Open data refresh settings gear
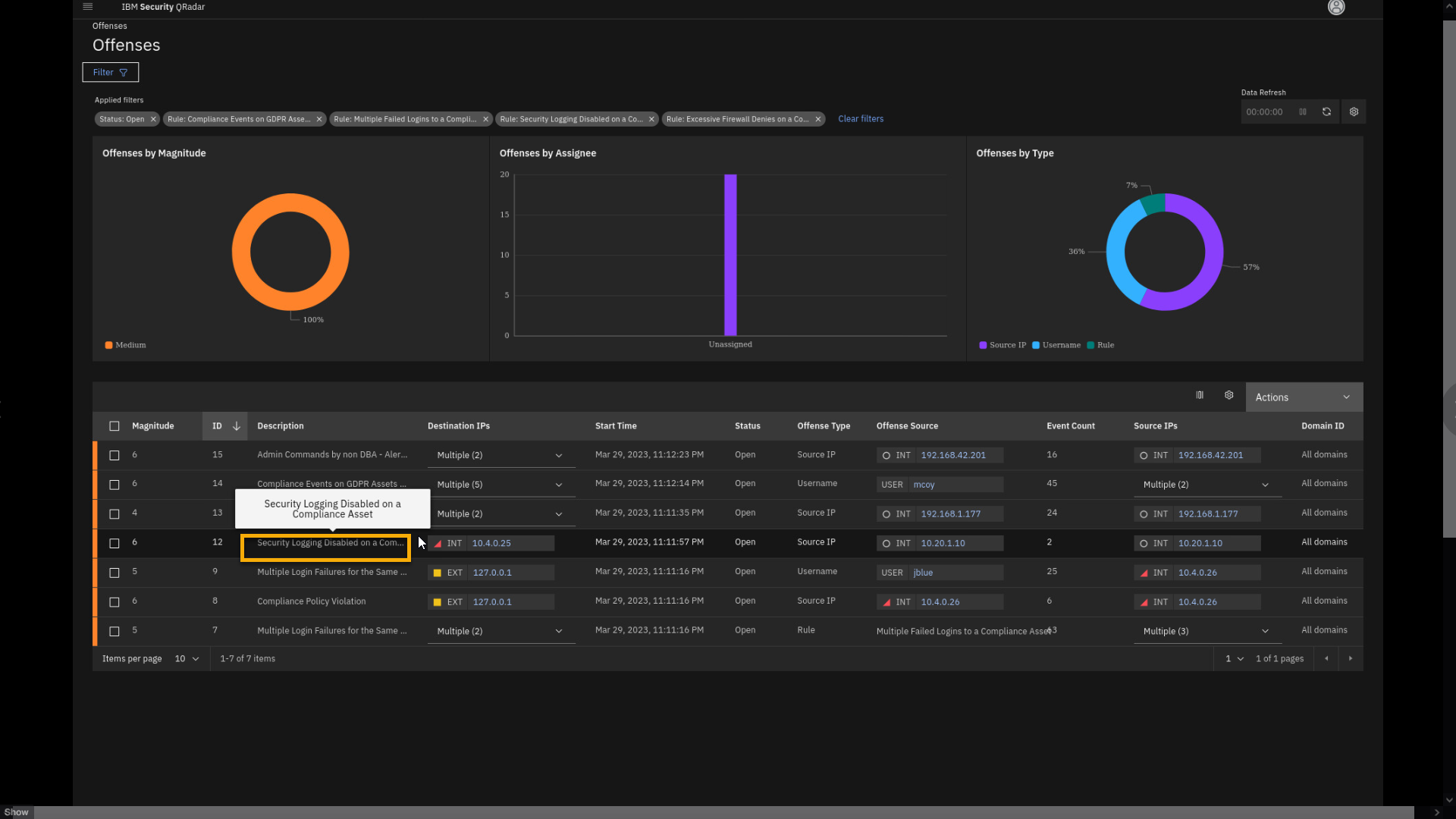Viewport: 1456px width, 819px height. (1354, 112)
